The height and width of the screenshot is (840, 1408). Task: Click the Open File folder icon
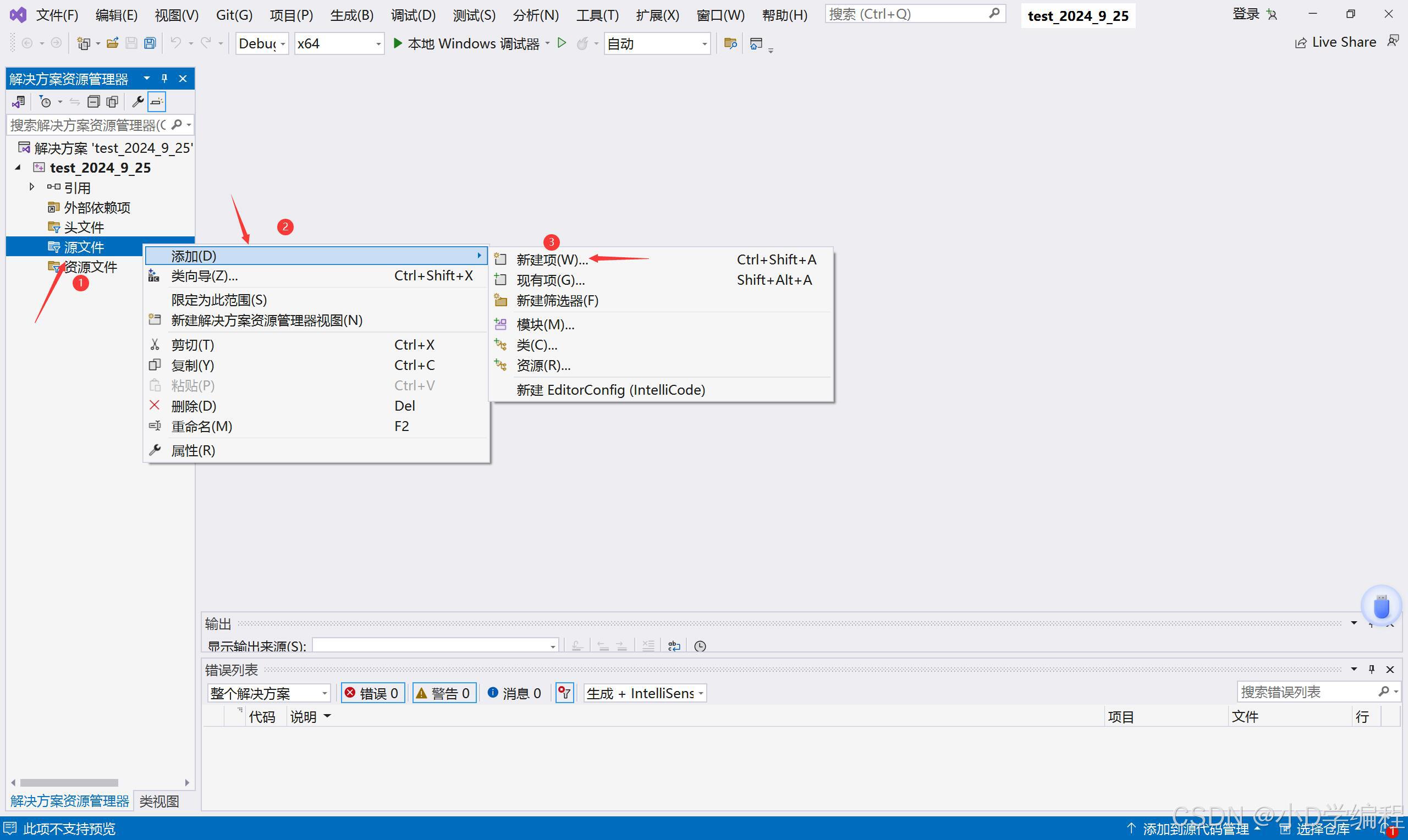pos(112,43)
